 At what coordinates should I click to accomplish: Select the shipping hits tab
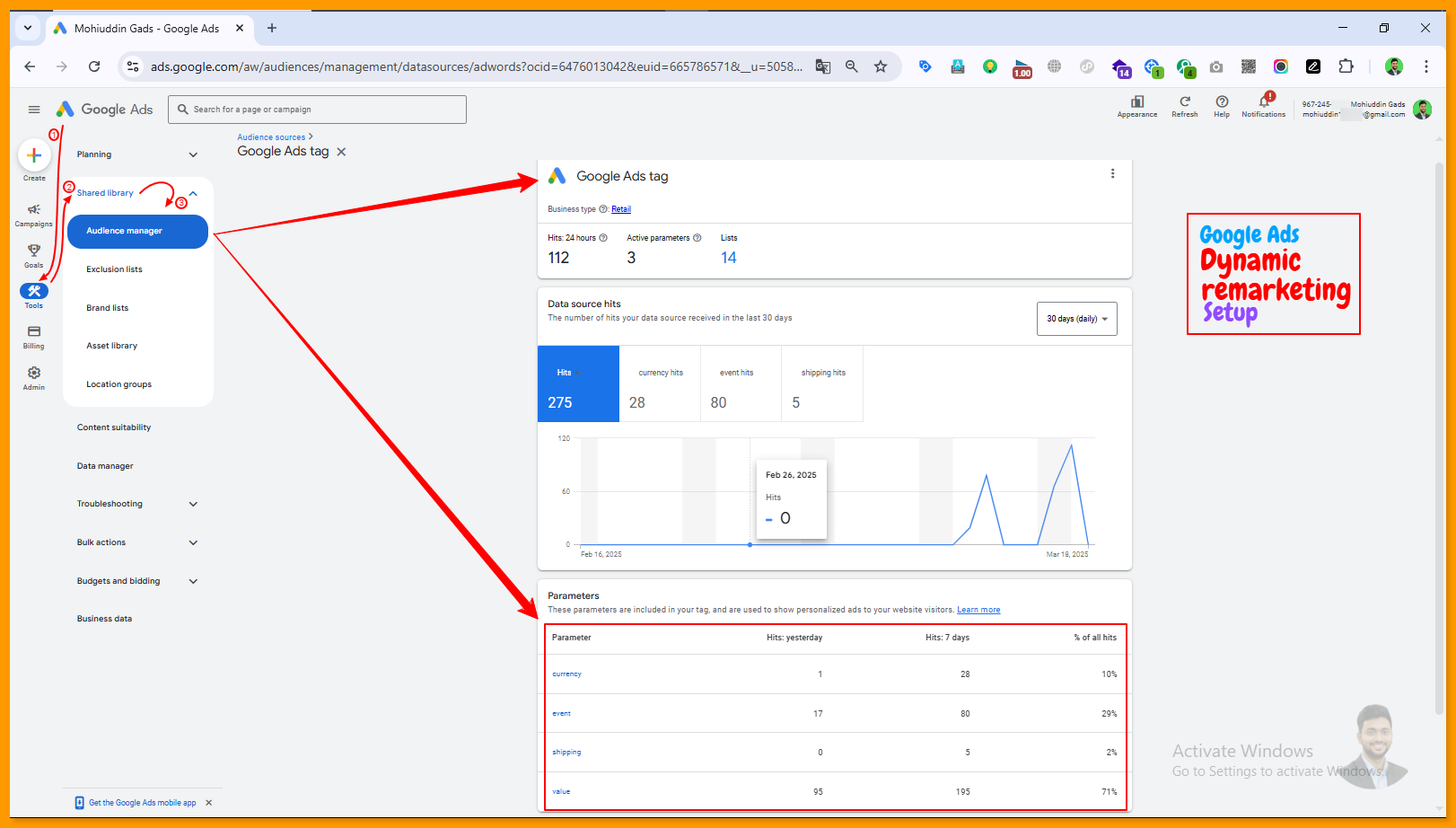tap(822, 383)
